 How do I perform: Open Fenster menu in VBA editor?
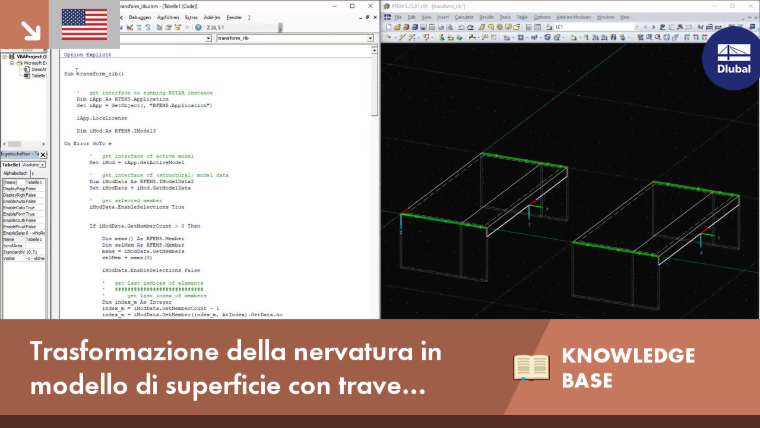click(234, 17)
